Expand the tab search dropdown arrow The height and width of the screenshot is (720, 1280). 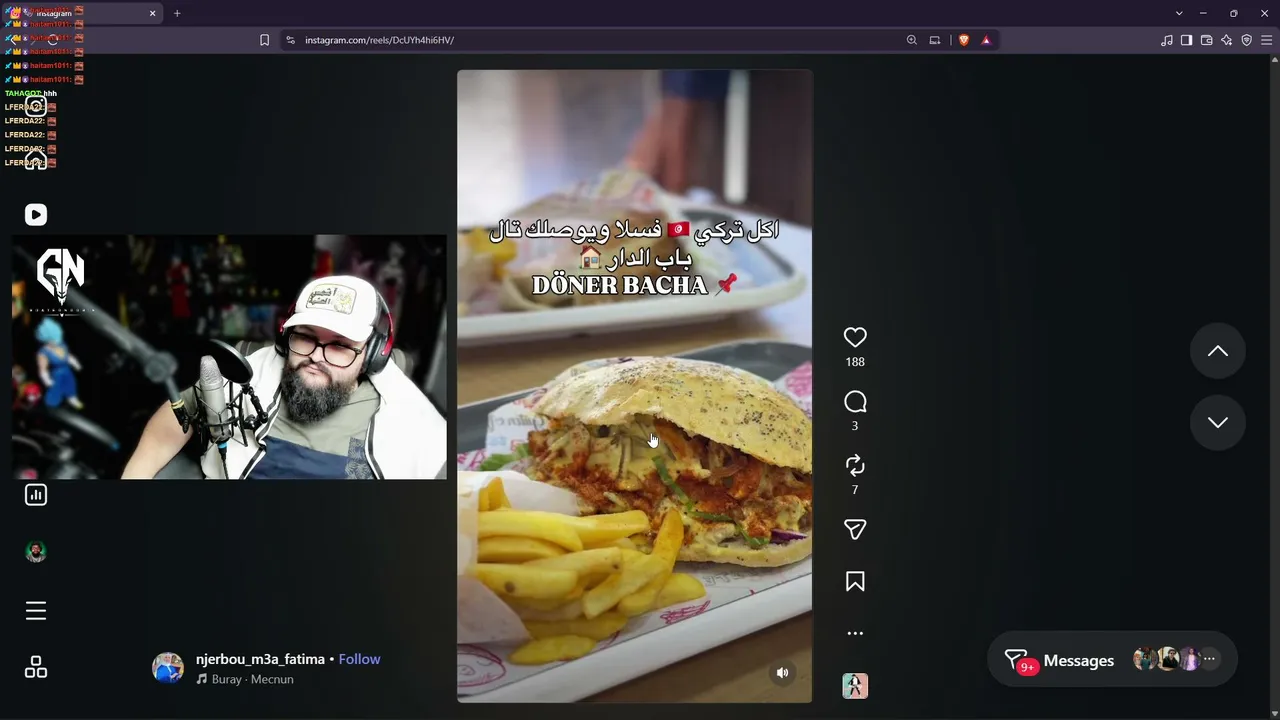coord(1179,13)
